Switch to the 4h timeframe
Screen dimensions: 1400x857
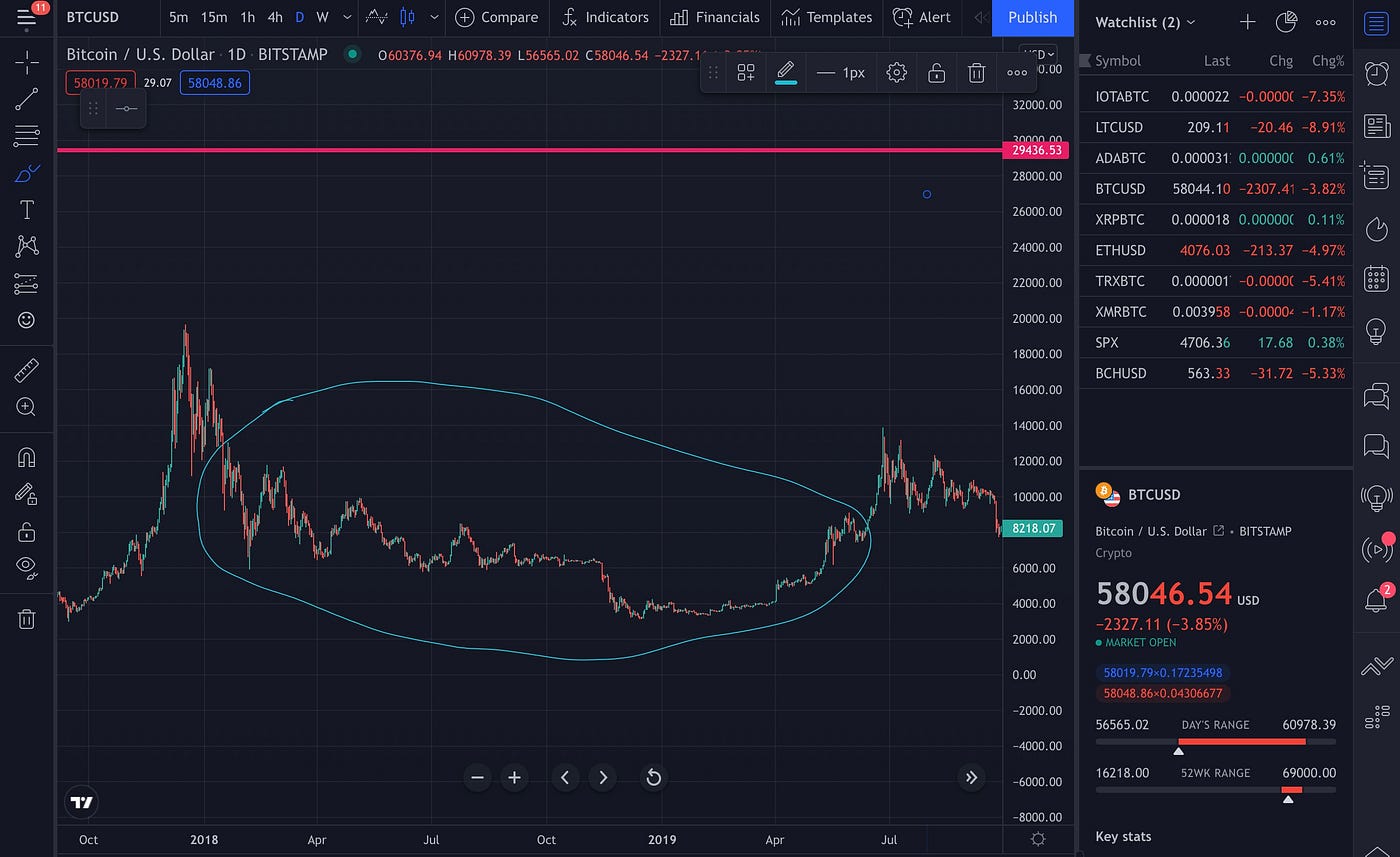point(275,17)
